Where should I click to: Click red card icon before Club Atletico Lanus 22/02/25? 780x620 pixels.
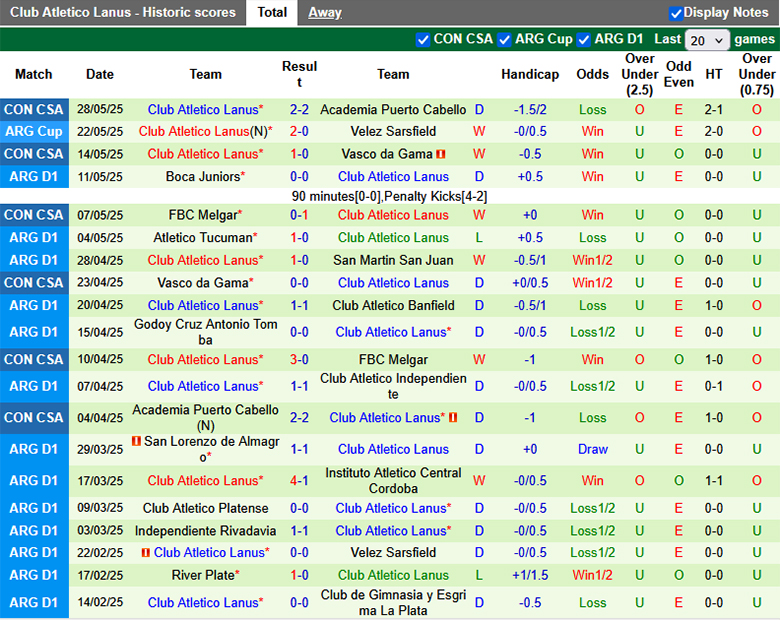(x=146, y=552)
